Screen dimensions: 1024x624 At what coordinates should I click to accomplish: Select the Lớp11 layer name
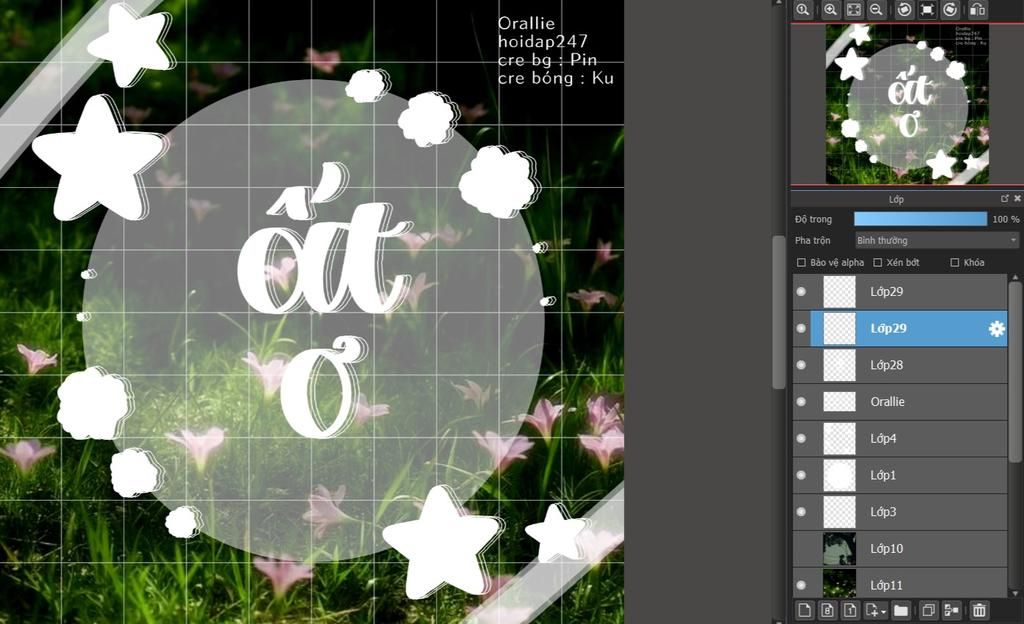pyautogui.click(x=886, y=585)
